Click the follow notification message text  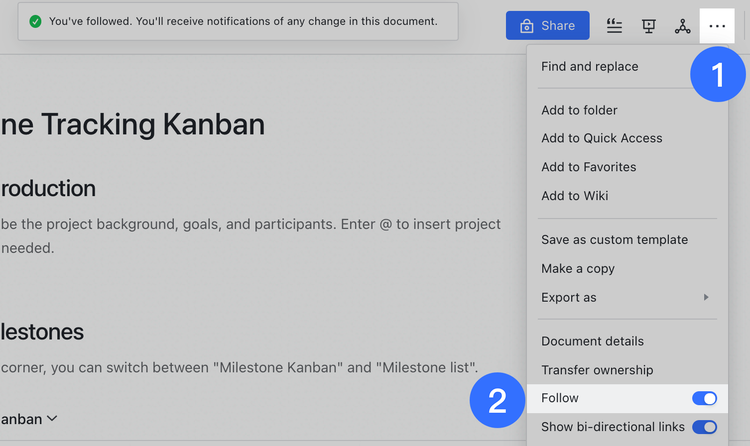coord(243,21)
